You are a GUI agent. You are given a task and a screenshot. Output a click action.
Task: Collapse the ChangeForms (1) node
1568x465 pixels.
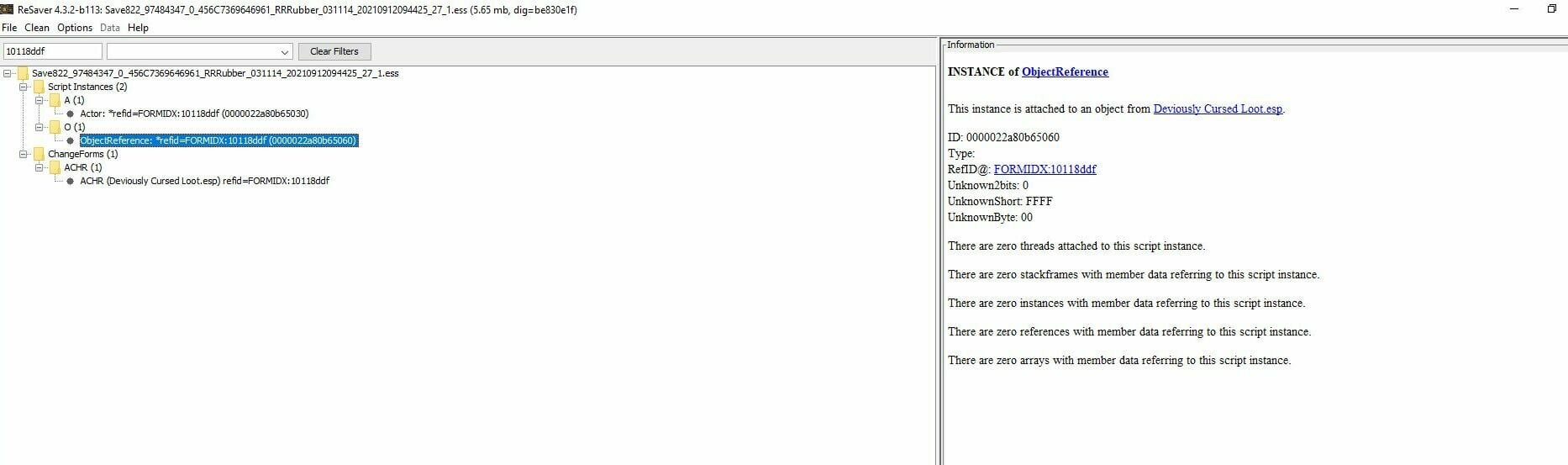(24, 154)
